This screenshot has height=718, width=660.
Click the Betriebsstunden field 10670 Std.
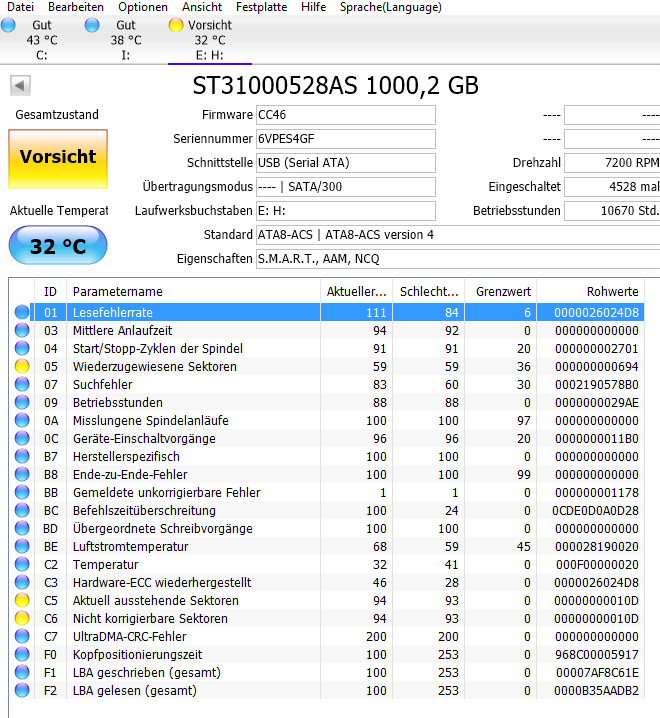(x=612, y=211)
